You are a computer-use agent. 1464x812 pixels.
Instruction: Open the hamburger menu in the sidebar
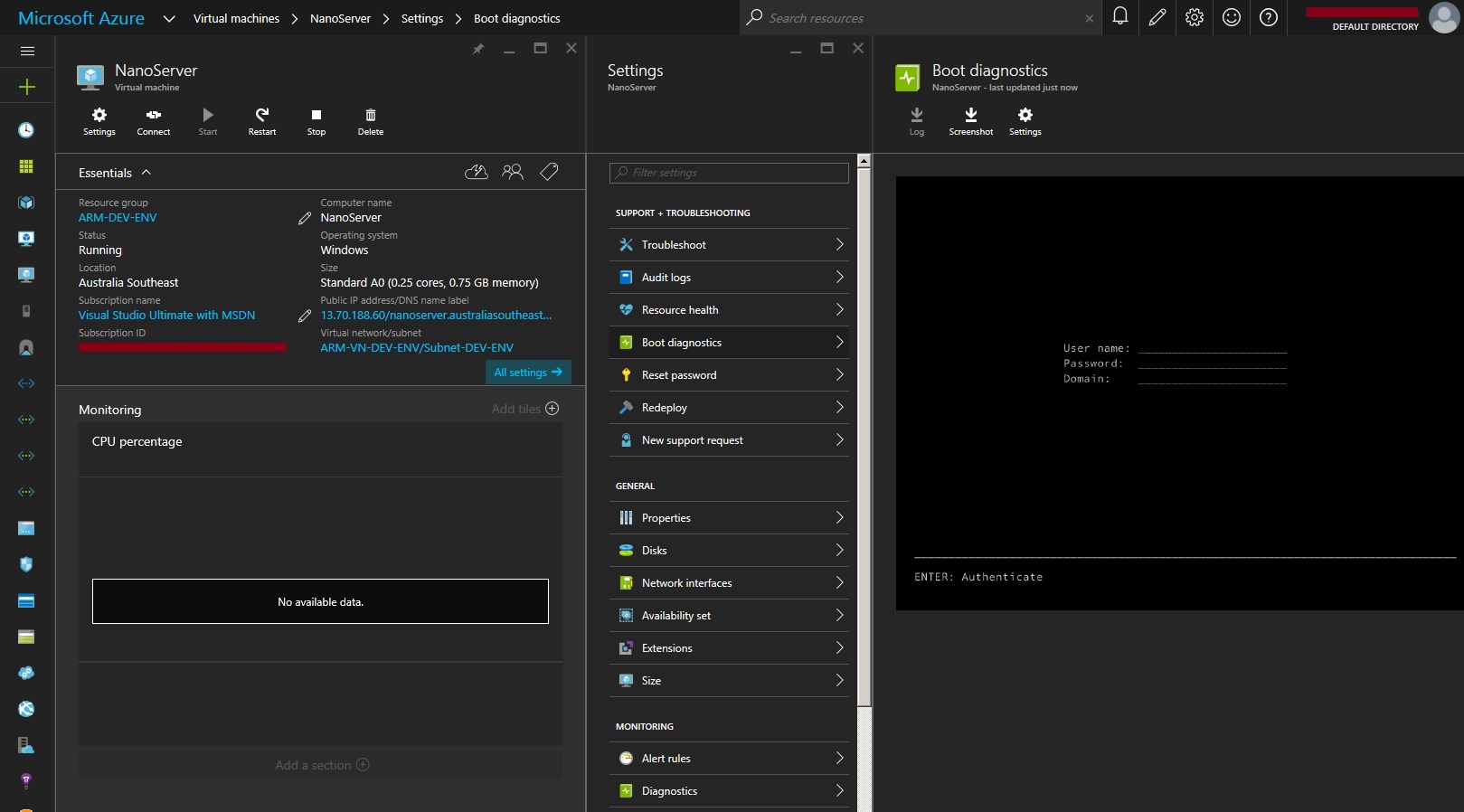(x=27, y=52)
